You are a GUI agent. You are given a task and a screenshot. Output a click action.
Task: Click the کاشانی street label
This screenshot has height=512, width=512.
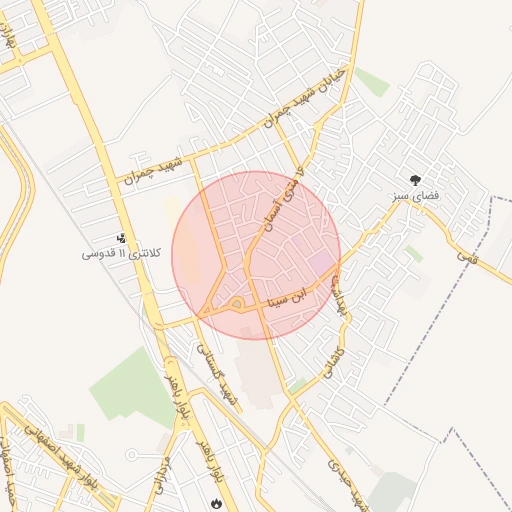334,363
